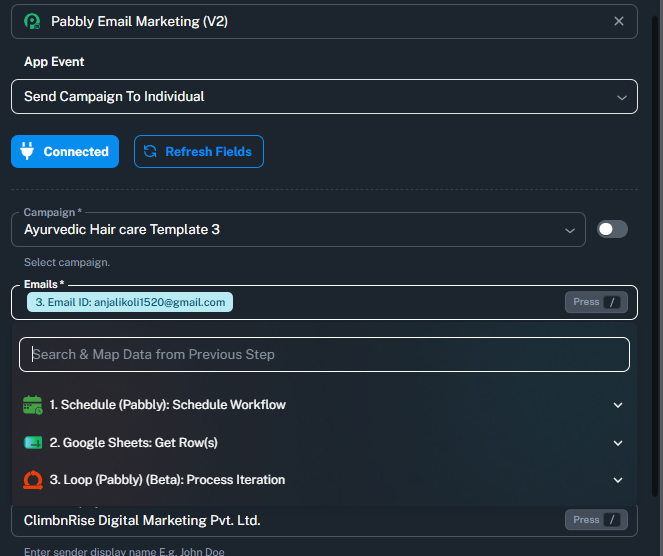663x556 pixels.
Task: Click the Pabbly Email Marketing logo icon
Action: pyautogui.click(x=32, y=21)
